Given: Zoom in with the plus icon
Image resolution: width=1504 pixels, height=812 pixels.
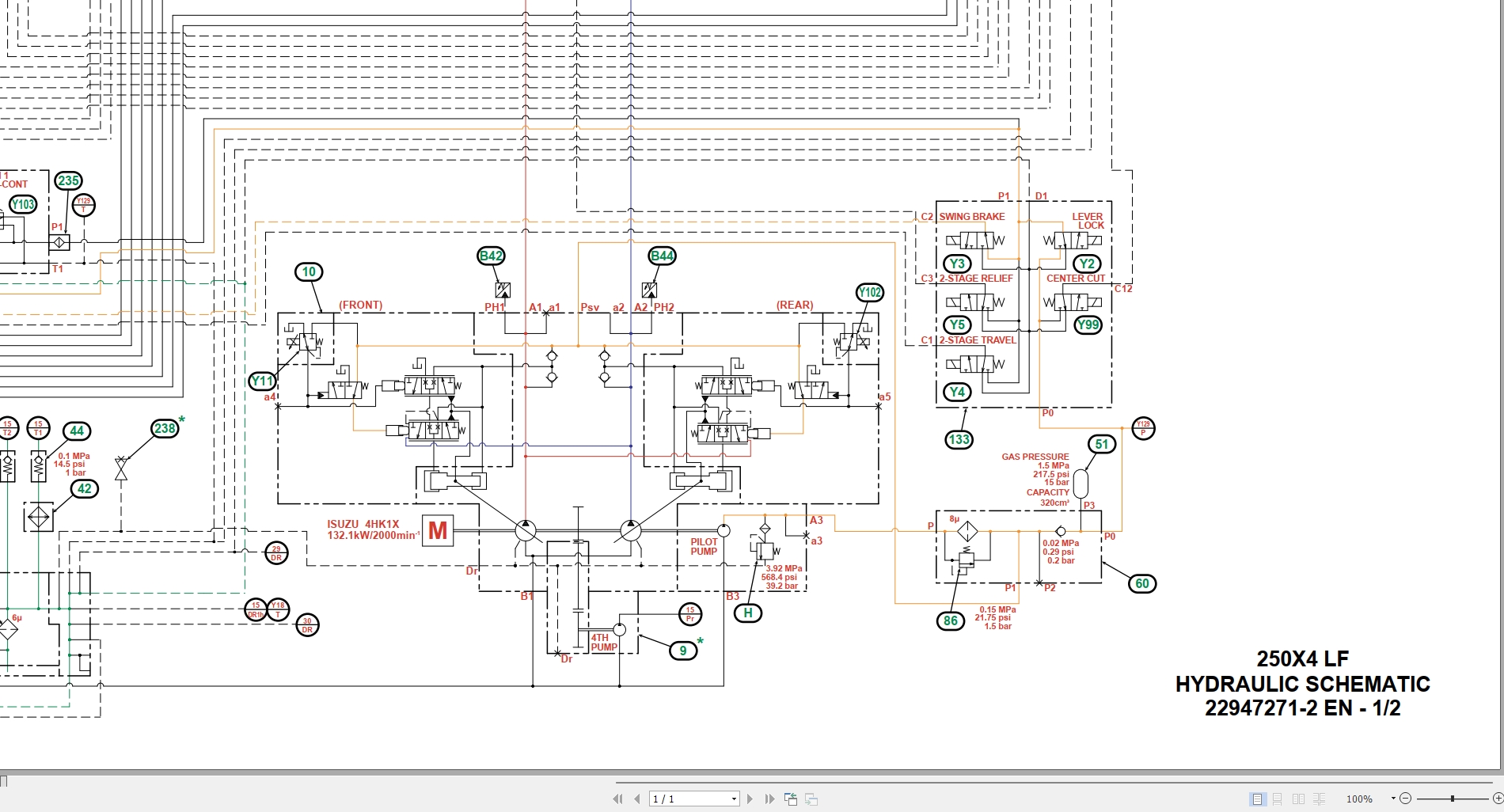Looking at the screenshot, I should [1498, 798].
